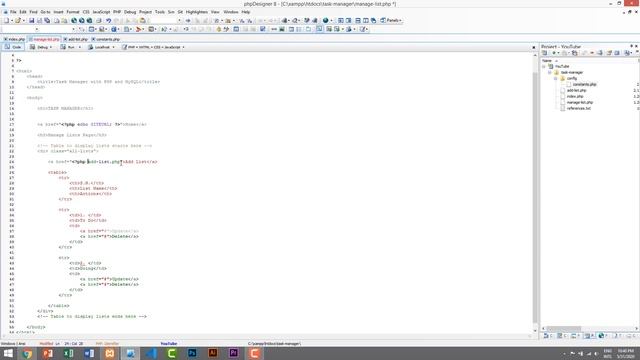Open the Debug menu
This screenshot has width=640, height=360.
click(130, 12)
